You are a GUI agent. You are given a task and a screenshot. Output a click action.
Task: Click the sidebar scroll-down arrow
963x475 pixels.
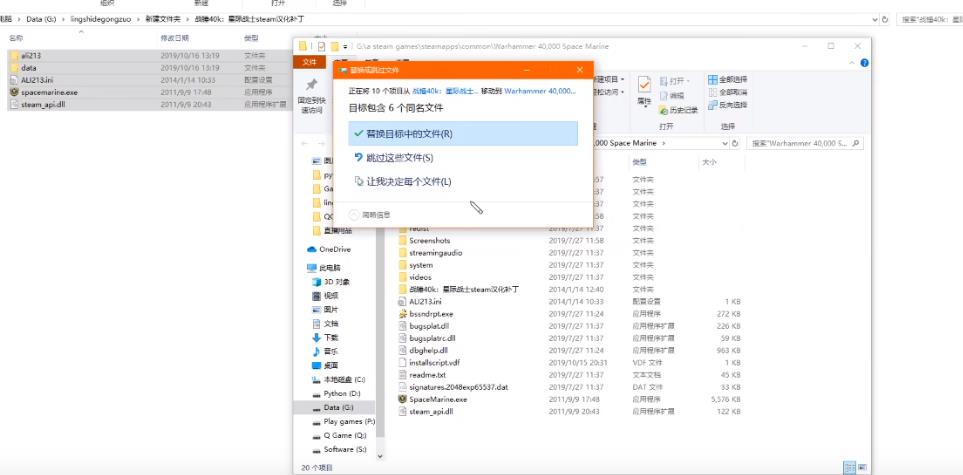pyautogui.click(x=379, y=457)
